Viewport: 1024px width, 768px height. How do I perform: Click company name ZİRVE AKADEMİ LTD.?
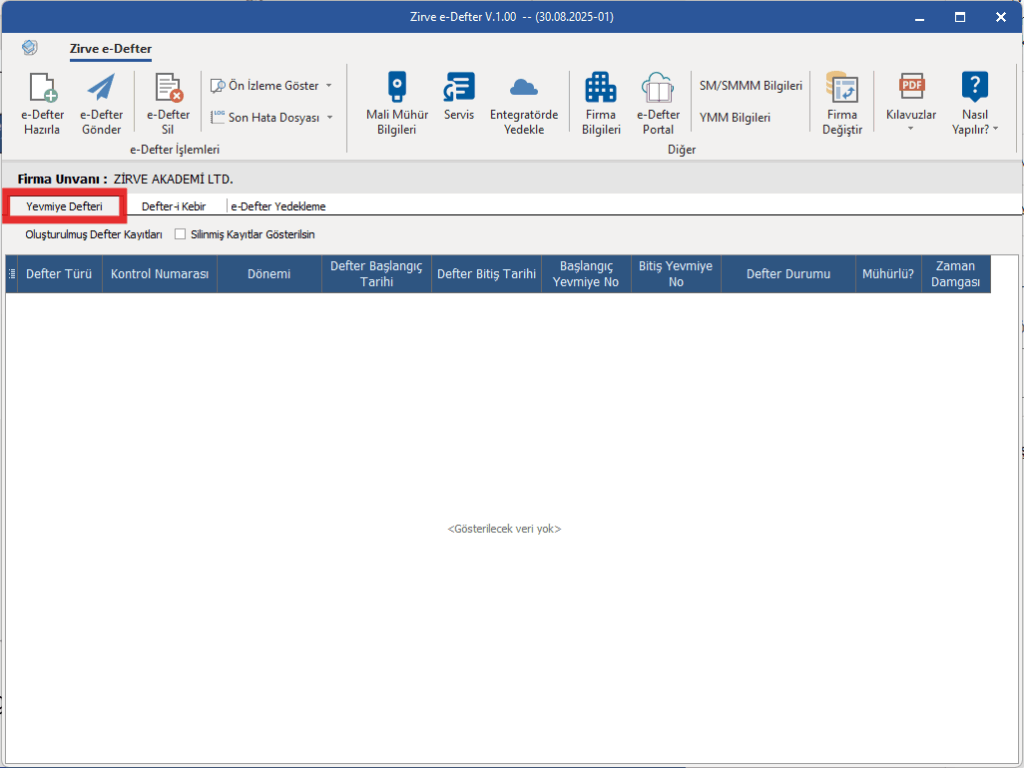(x=173, y=179)
